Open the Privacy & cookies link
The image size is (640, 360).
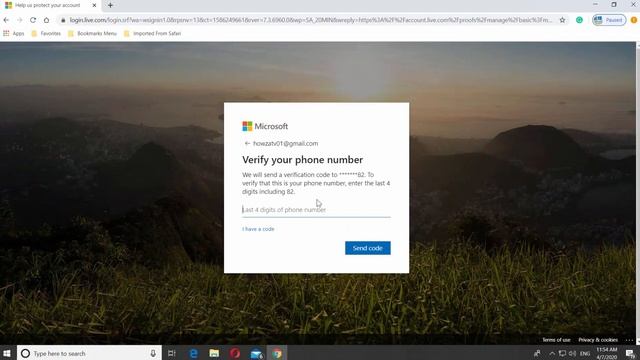pyautogui.click(x=598, y=340)
